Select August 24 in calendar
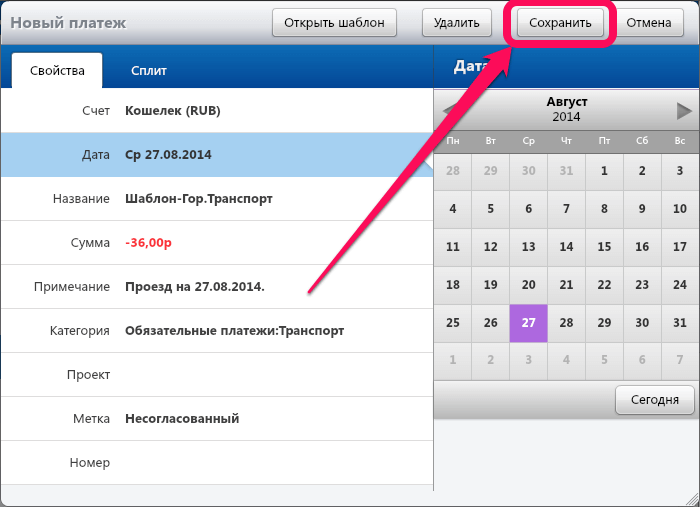 point(680,285)
